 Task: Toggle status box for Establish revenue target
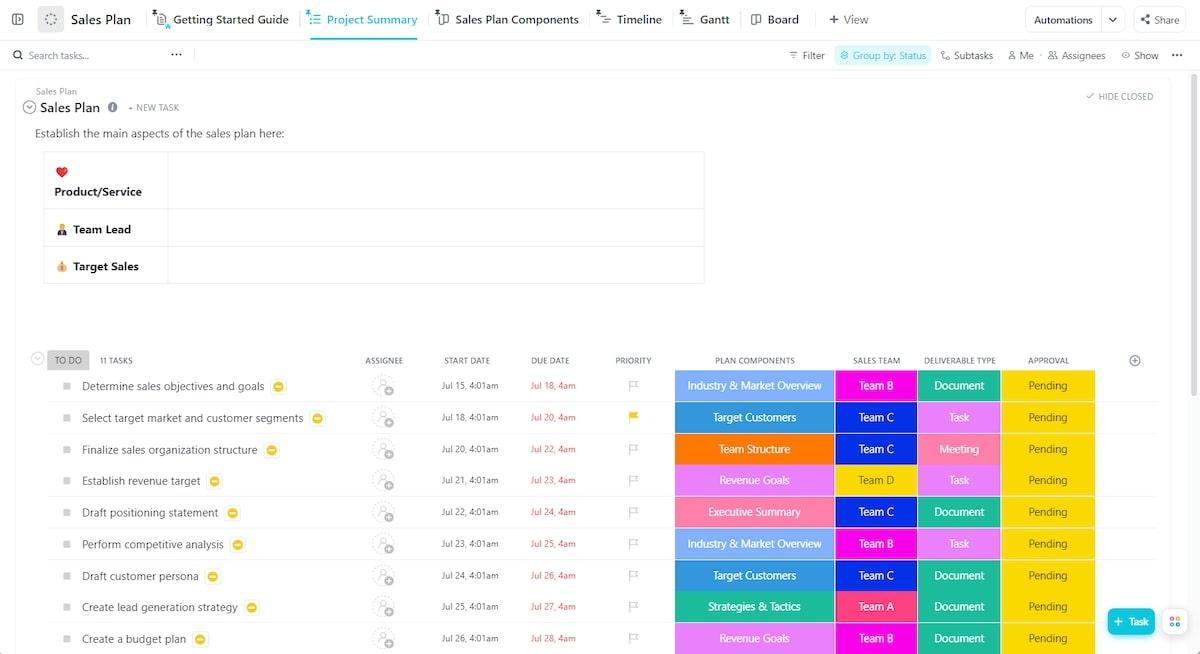67,481
